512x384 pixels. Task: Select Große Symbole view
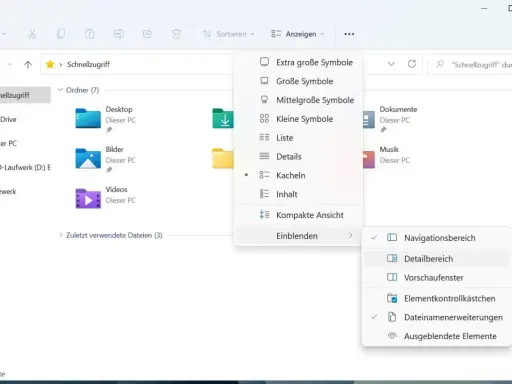[x=299, y=81]
